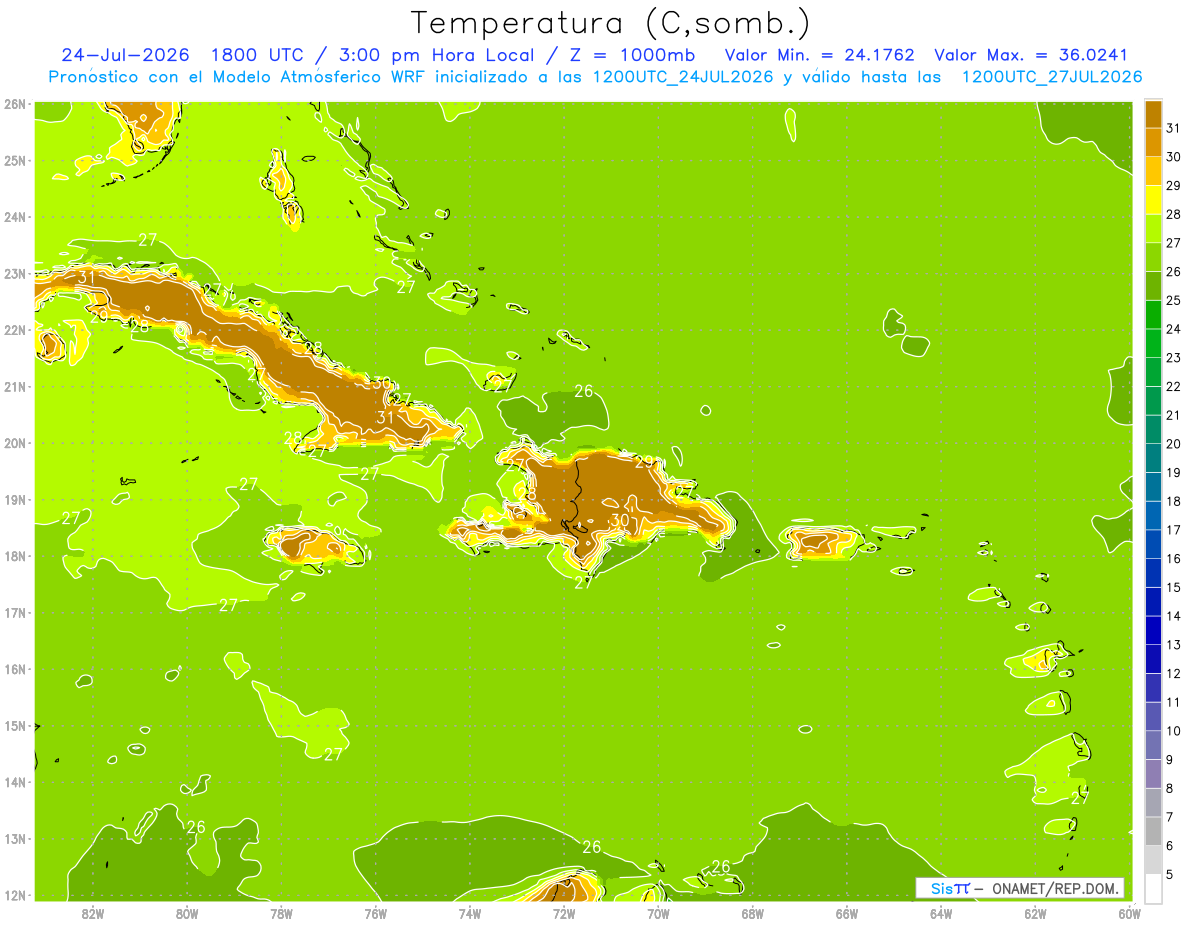Image resolution: width=1200 pixels, height=927 pixels.
Task: Click the "82W" longitude axis label
Action: [x=93, y=913]
